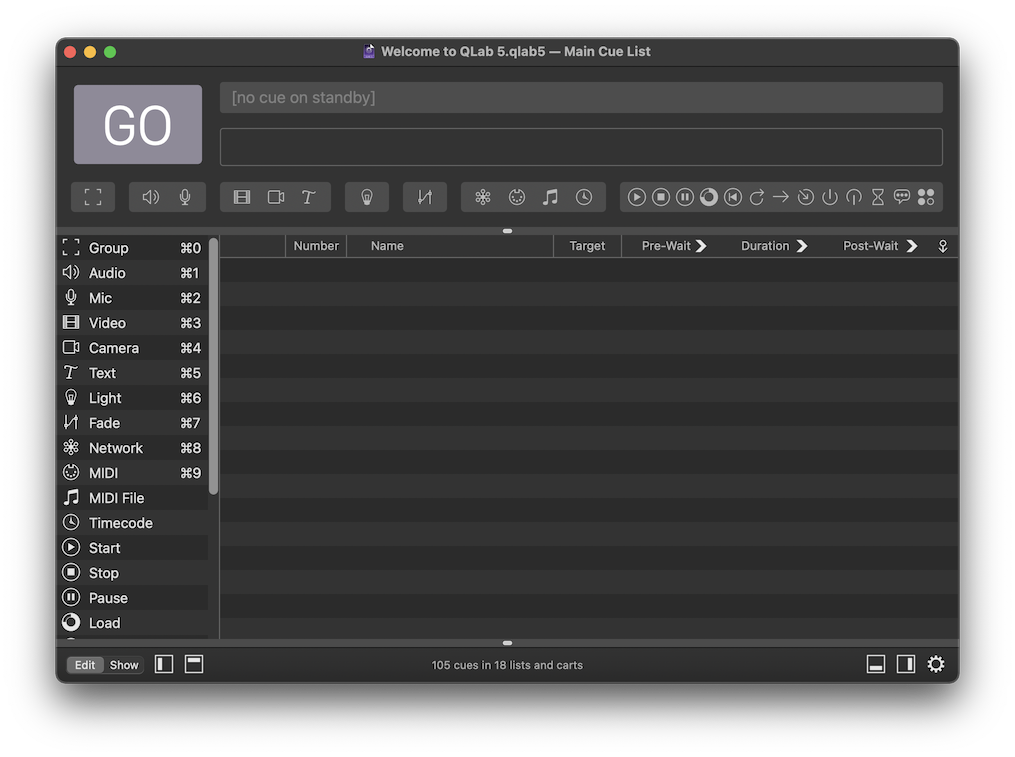Click the Fade cue toolbar icon
Viewport: 1015px width, 757px height.
pyautogui.click(x=425, y=197)
